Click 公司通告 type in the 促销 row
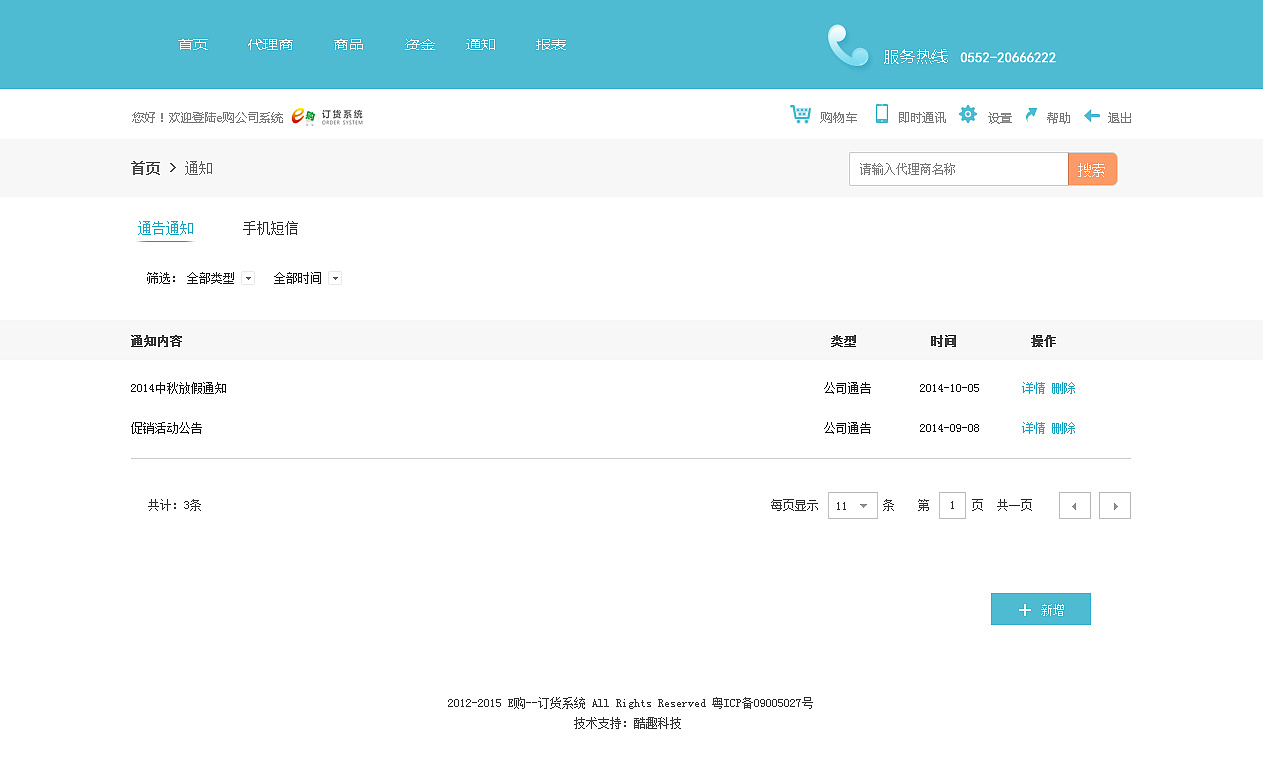The height and width of the screenshot is (771, 1263). (847, 428)
